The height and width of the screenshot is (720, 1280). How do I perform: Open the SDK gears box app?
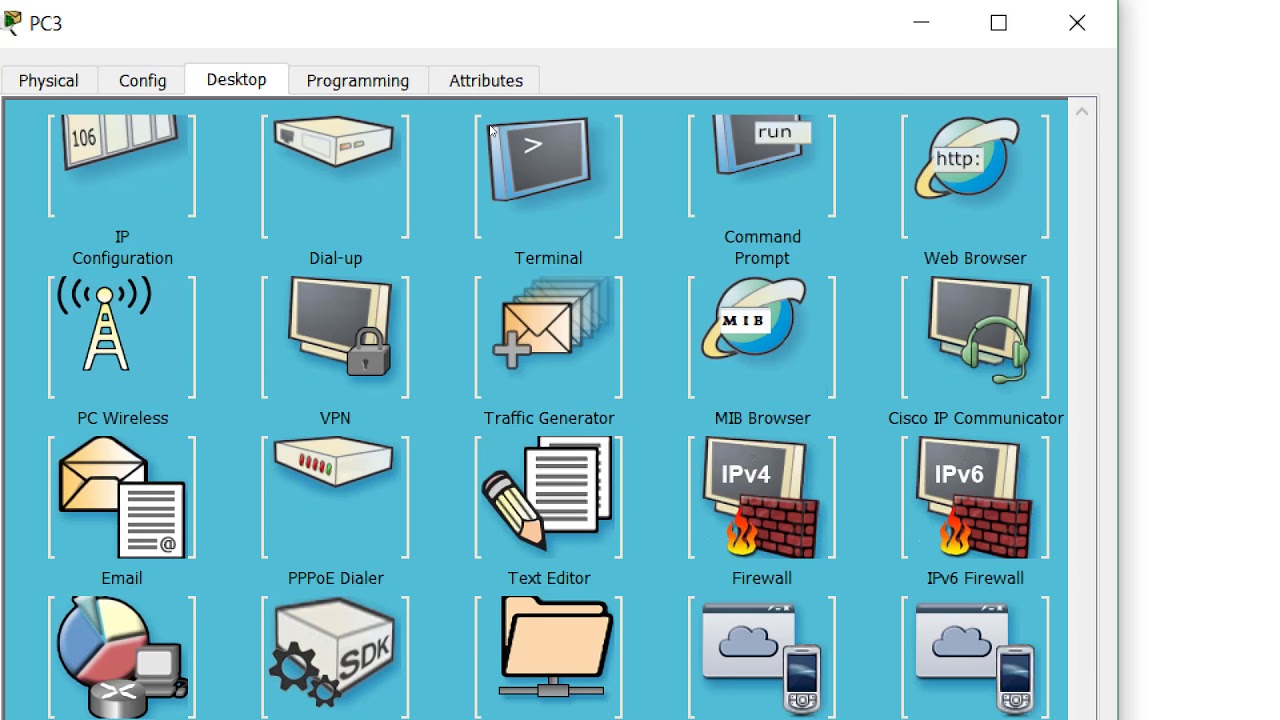335,657
